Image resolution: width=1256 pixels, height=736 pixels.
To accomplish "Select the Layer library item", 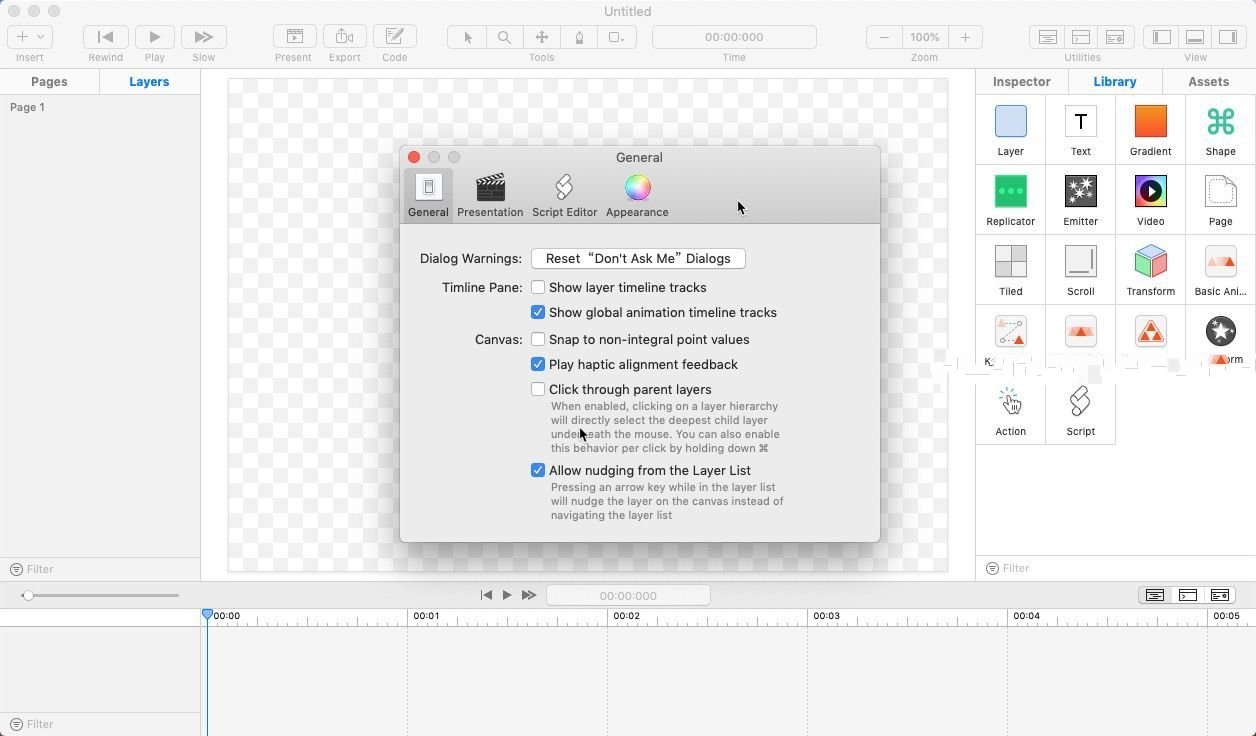I will 1010,130.
